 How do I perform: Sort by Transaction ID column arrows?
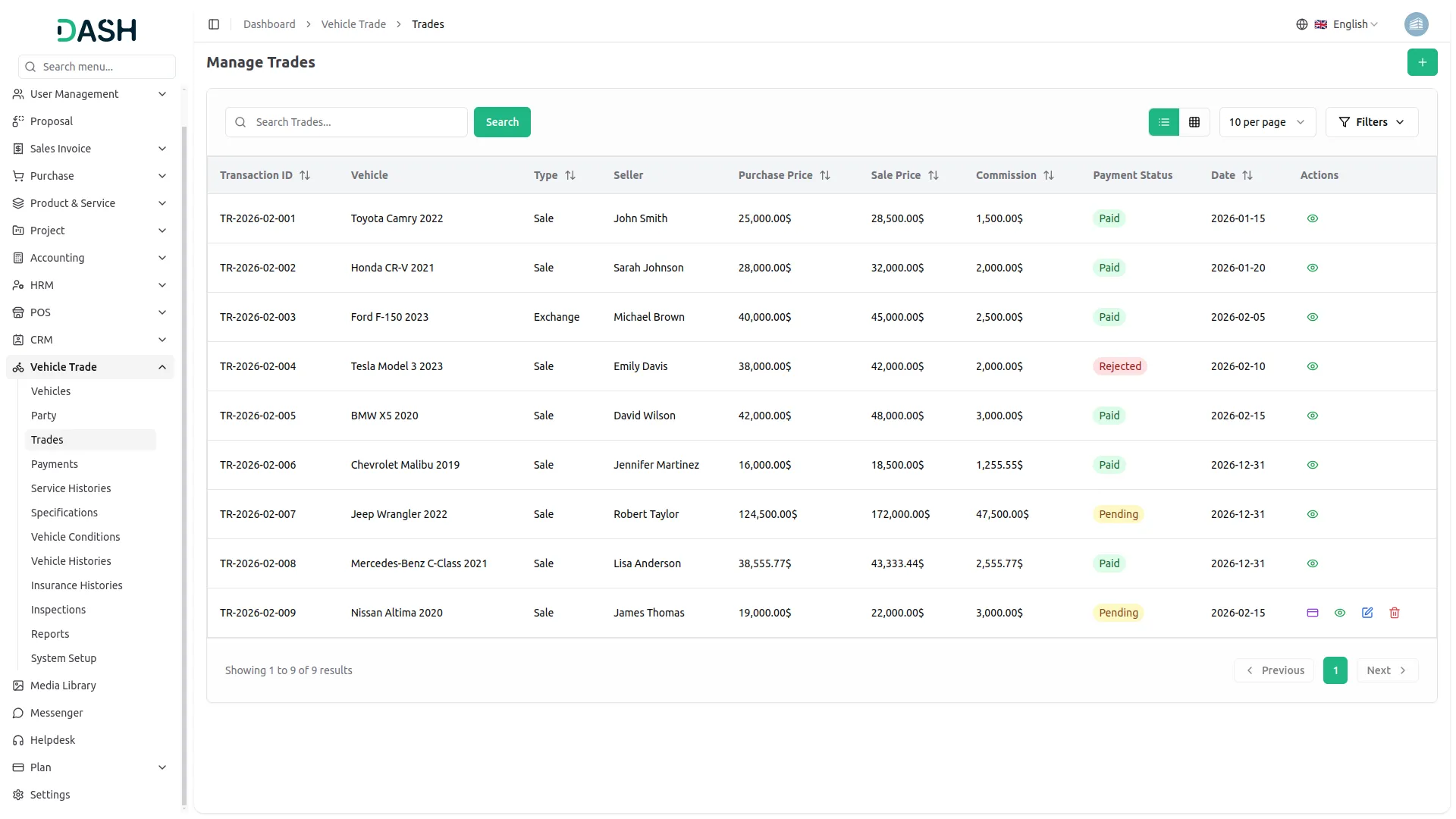coord(305,175)
